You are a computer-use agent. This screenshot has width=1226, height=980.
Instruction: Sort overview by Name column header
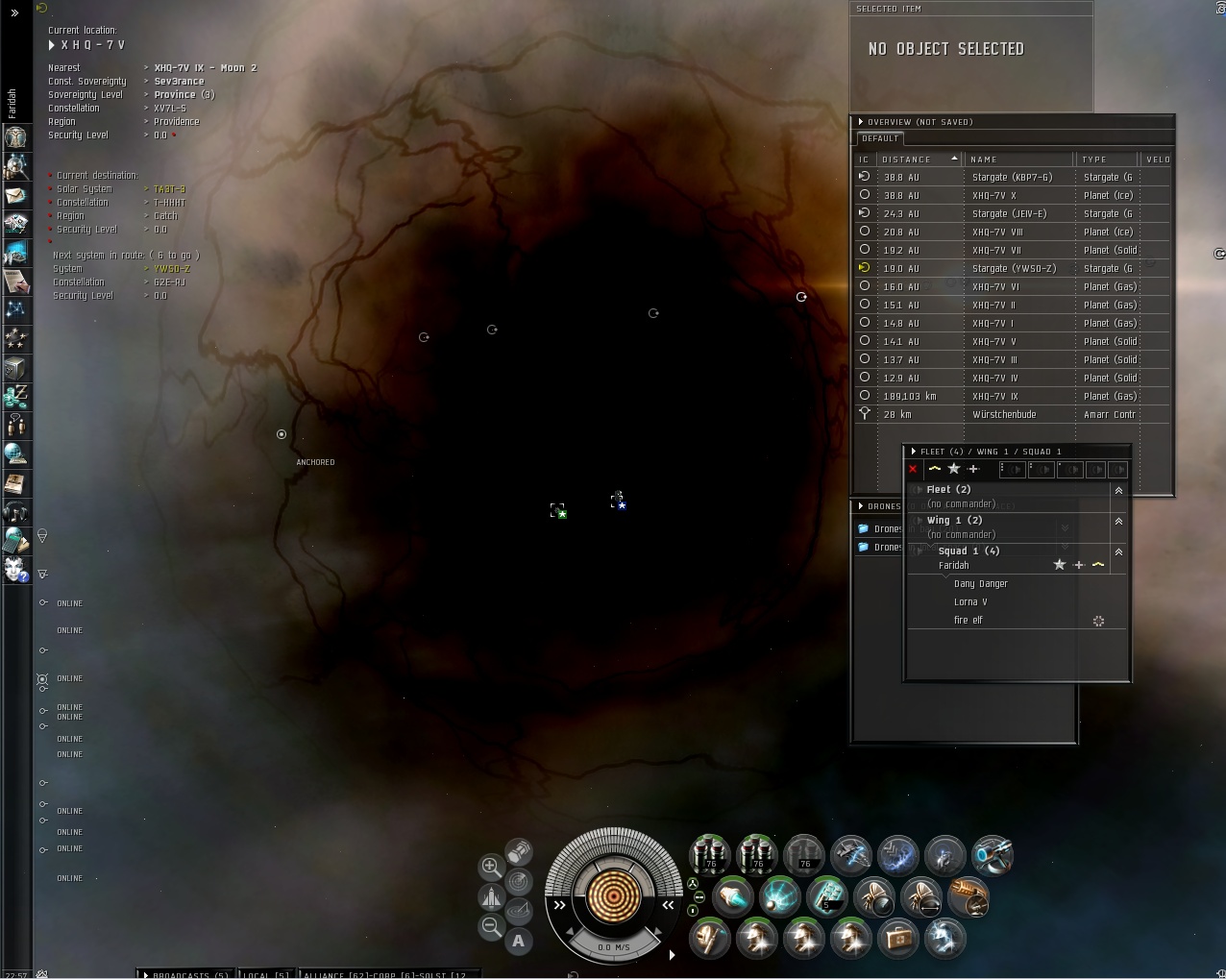tap(1019, 159)
